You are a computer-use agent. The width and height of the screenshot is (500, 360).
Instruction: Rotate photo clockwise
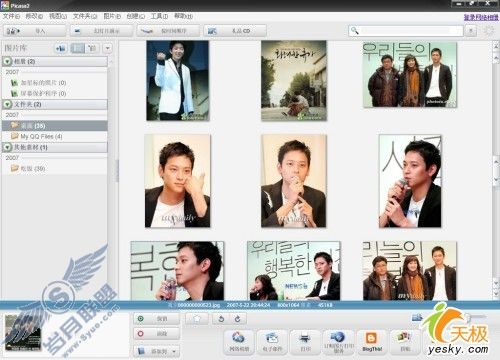(238, 319)
